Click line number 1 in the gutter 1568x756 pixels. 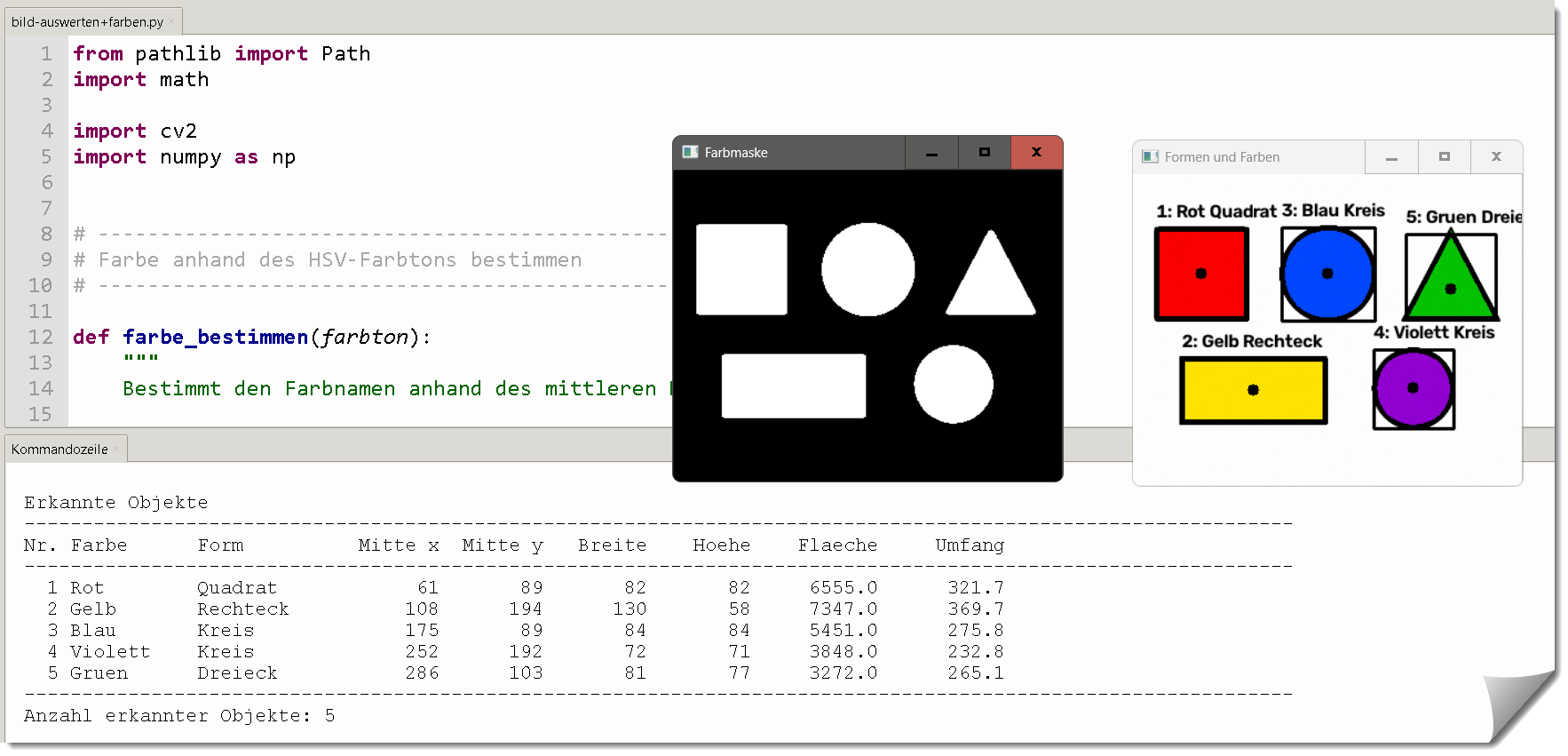click(46, 53)
